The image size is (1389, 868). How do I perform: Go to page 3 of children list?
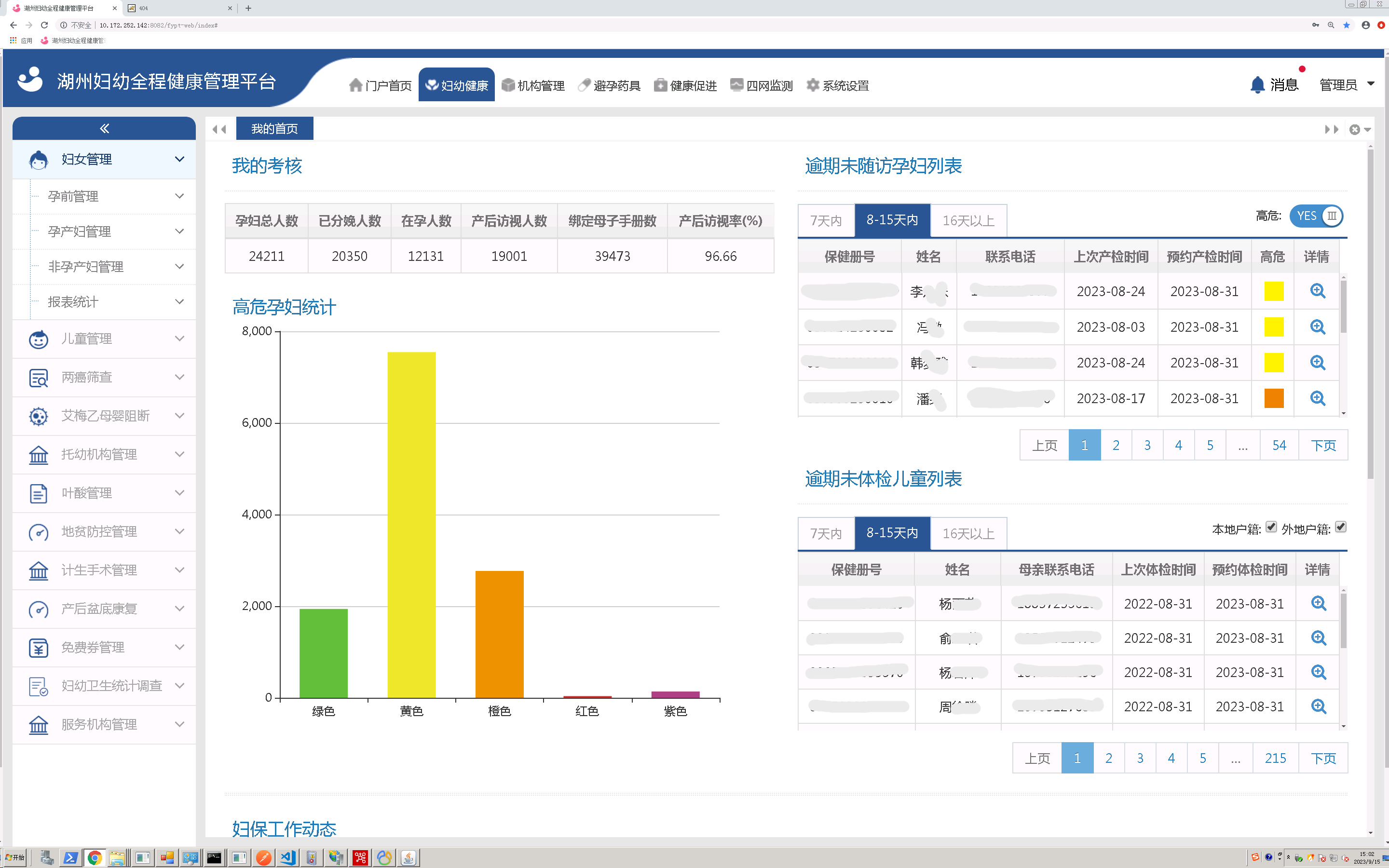pyautogui.click(x=1140, y=759)
